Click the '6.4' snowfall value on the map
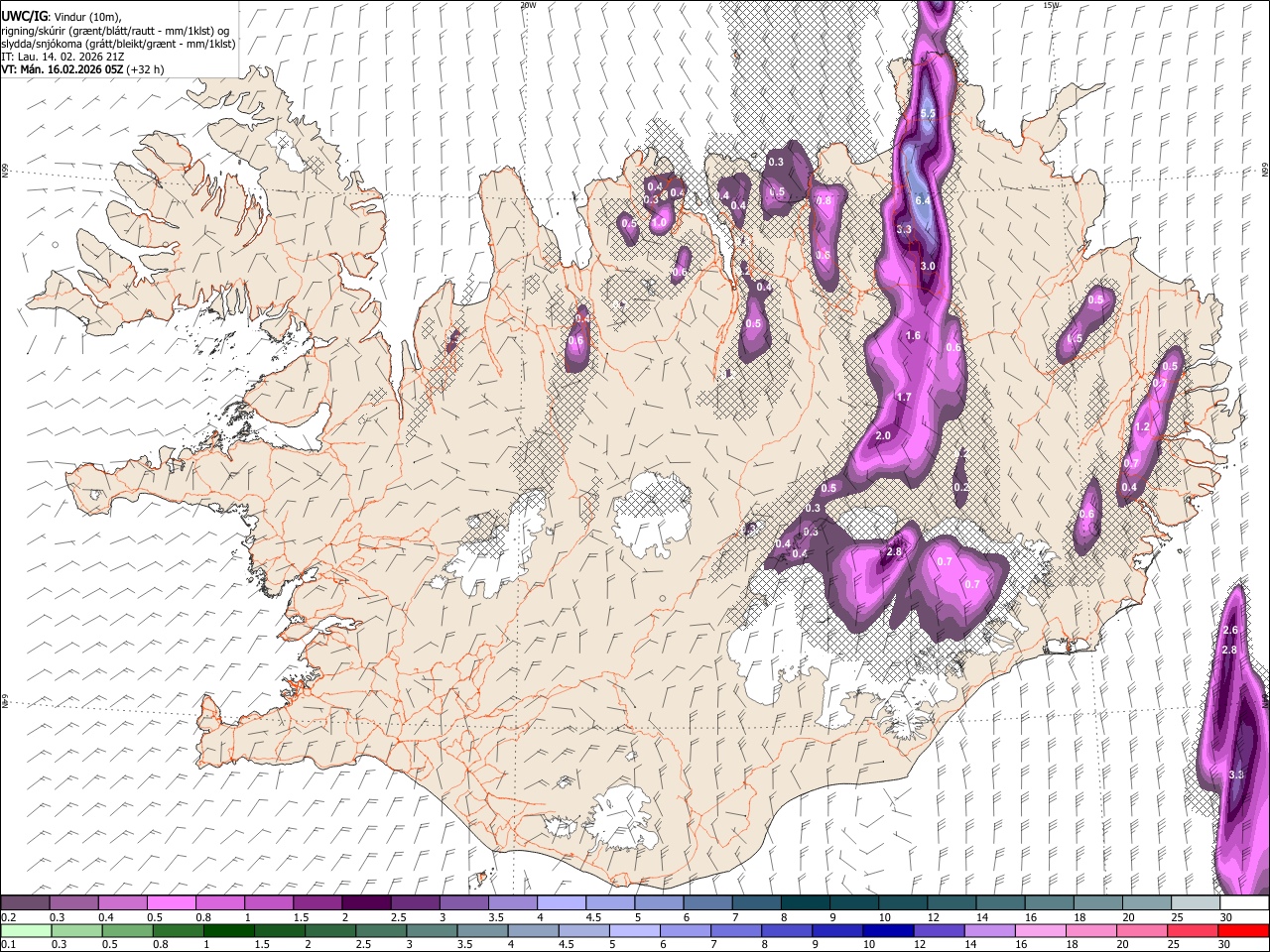 coord(922,201)
